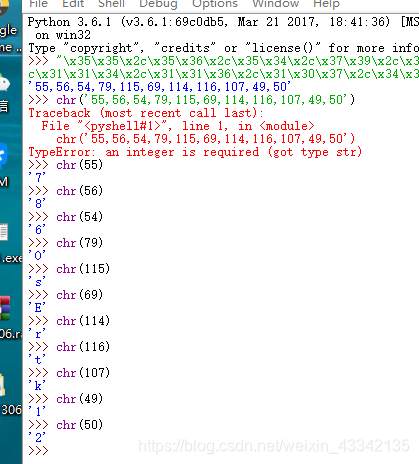Click the WinRAR archive desktop icon
Screen dimensions: 419x464
(5, 308)
